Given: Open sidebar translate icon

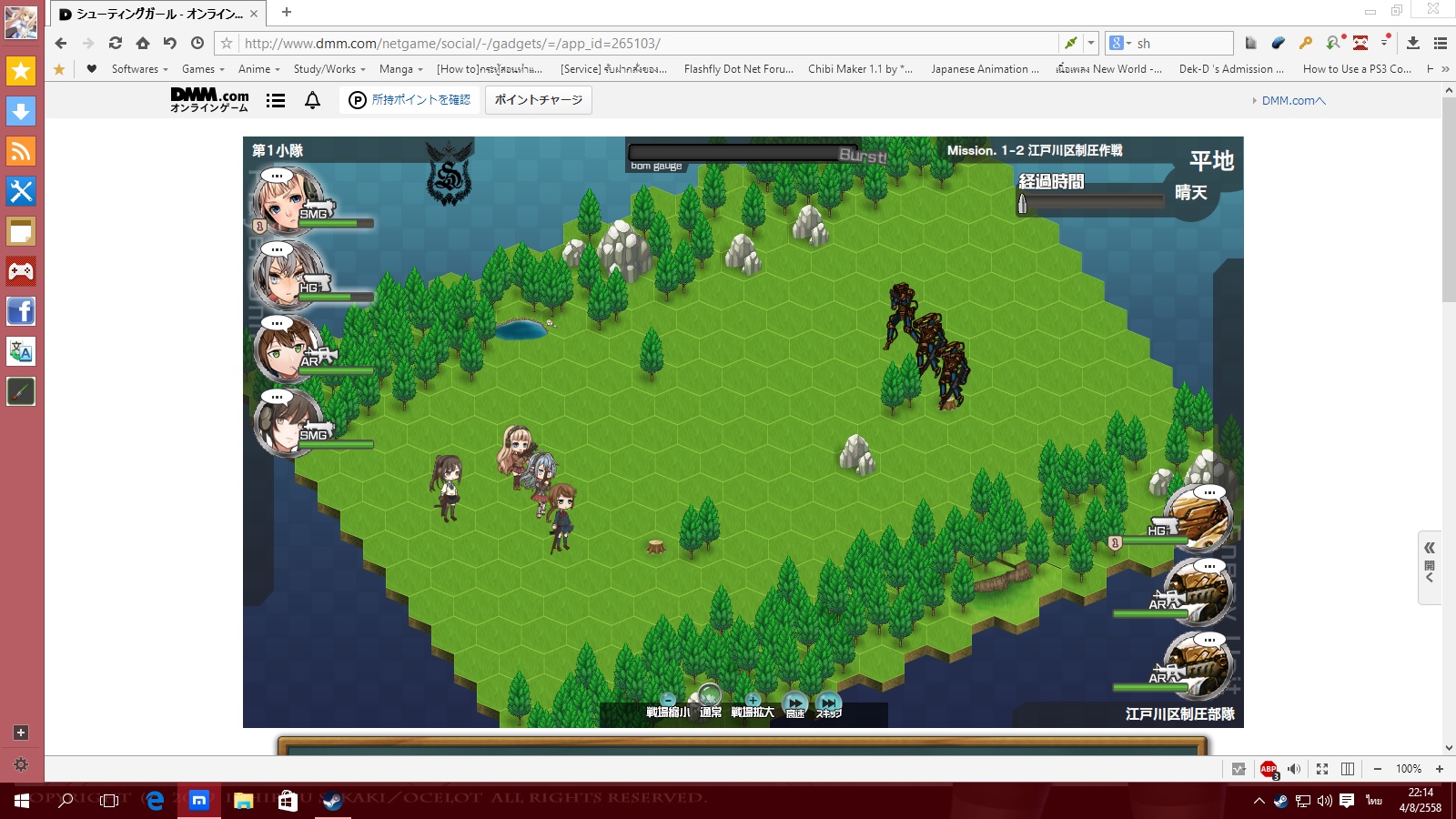Looking at the screenshot, I should coord(21,351).
